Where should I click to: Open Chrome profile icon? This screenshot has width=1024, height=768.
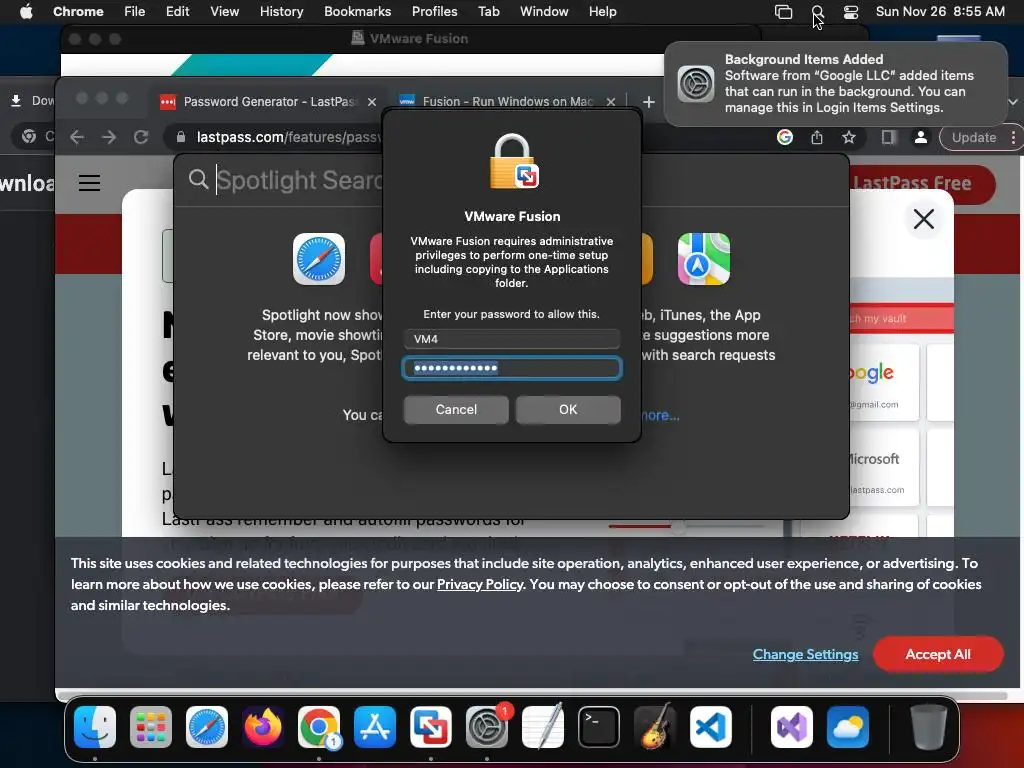pyautogui.click(x=921, y=137)
